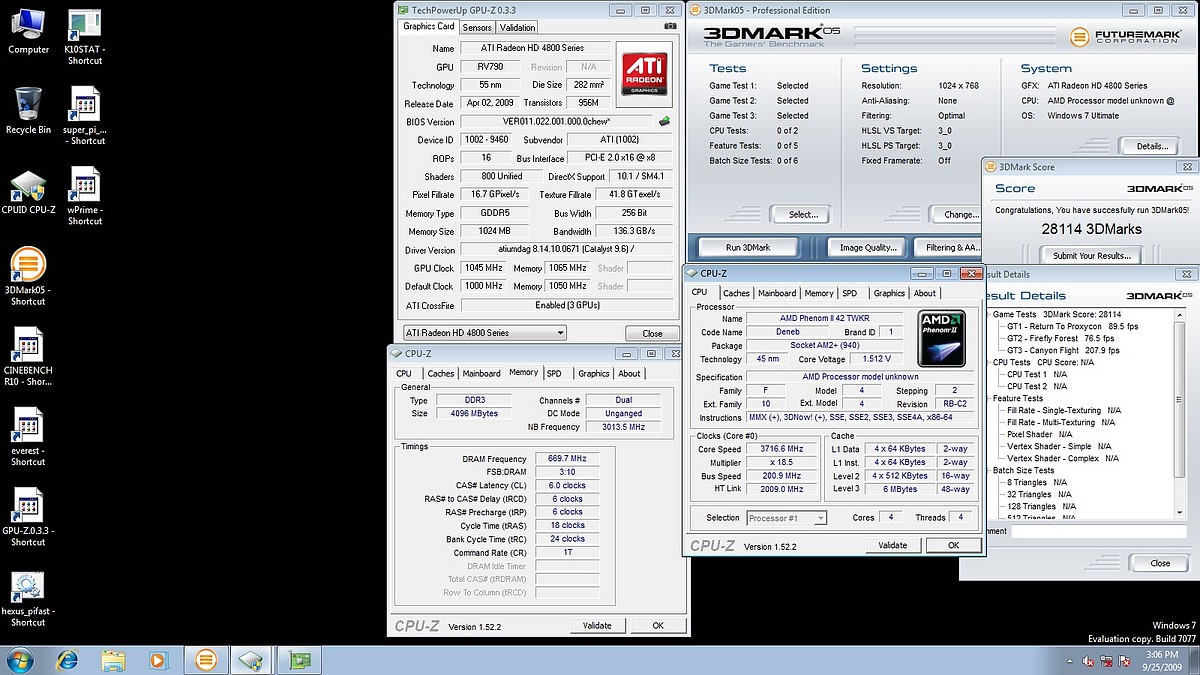Open SPD tab in the CPU-Z memory window

(554, 373)
